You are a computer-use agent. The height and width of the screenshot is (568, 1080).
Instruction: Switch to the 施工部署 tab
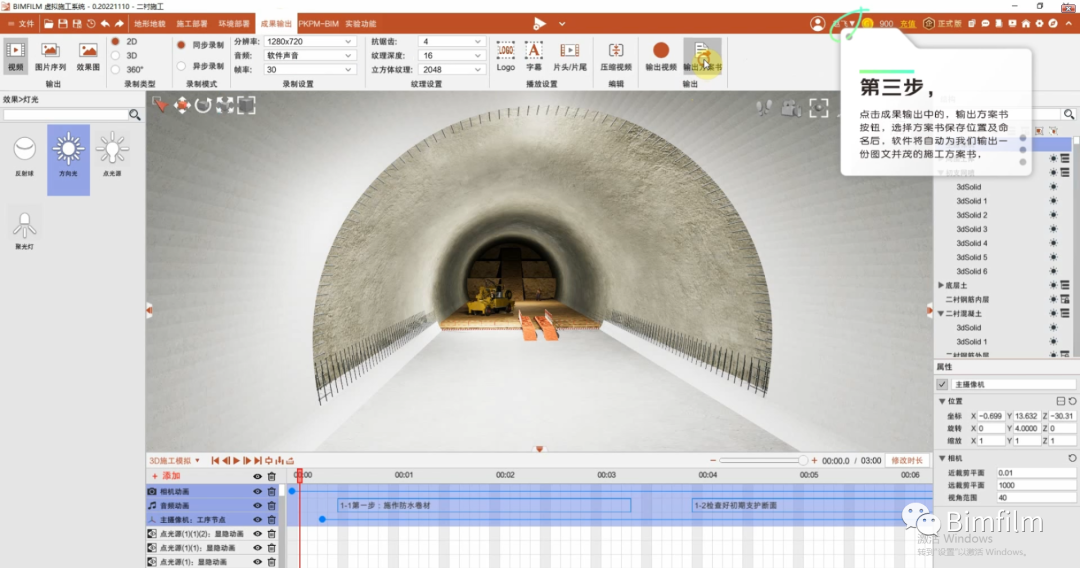(x=191, y=23)
